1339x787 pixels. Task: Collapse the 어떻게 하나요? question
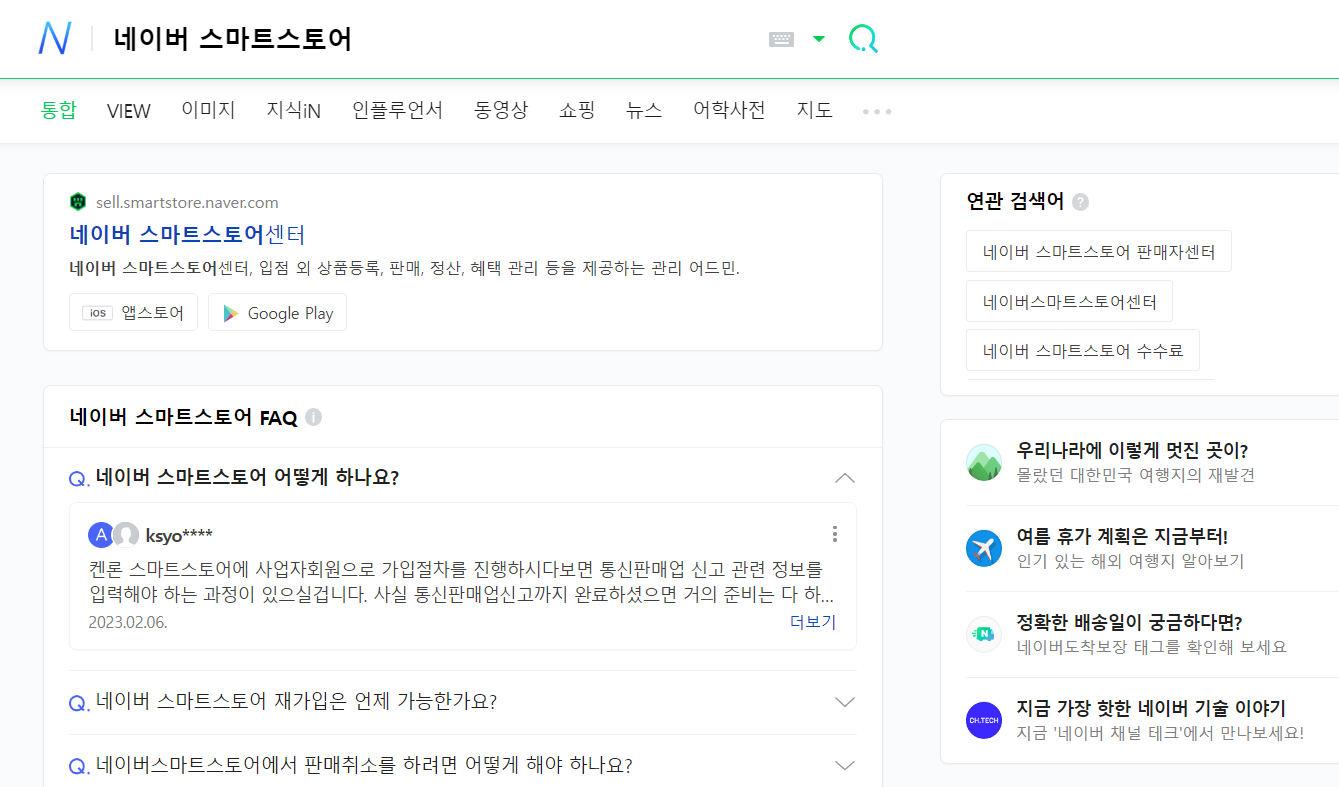coord(845,478)
